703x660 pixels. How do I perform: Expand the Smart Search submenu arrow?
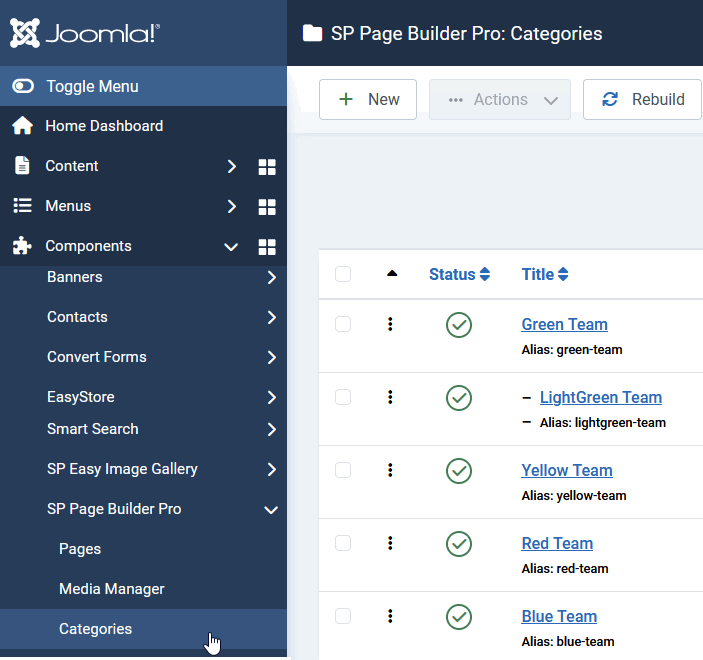[x=272, y=429]
